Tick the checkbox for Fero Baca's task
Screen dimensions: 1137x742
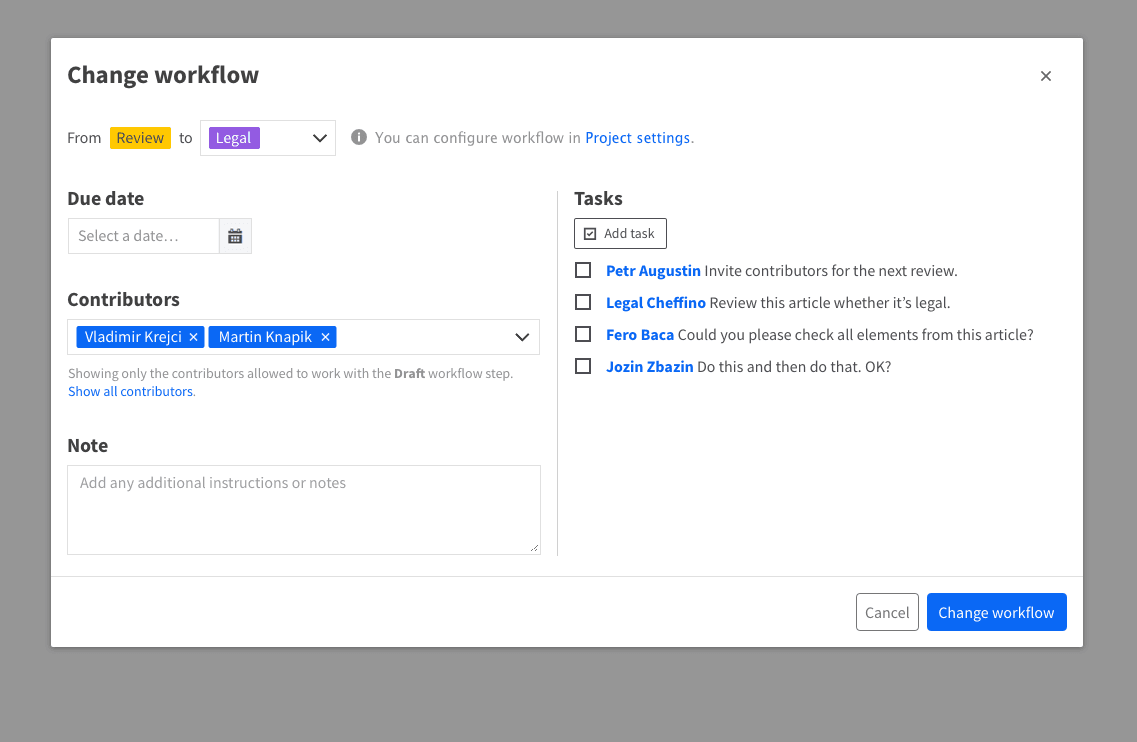[583, 334]
